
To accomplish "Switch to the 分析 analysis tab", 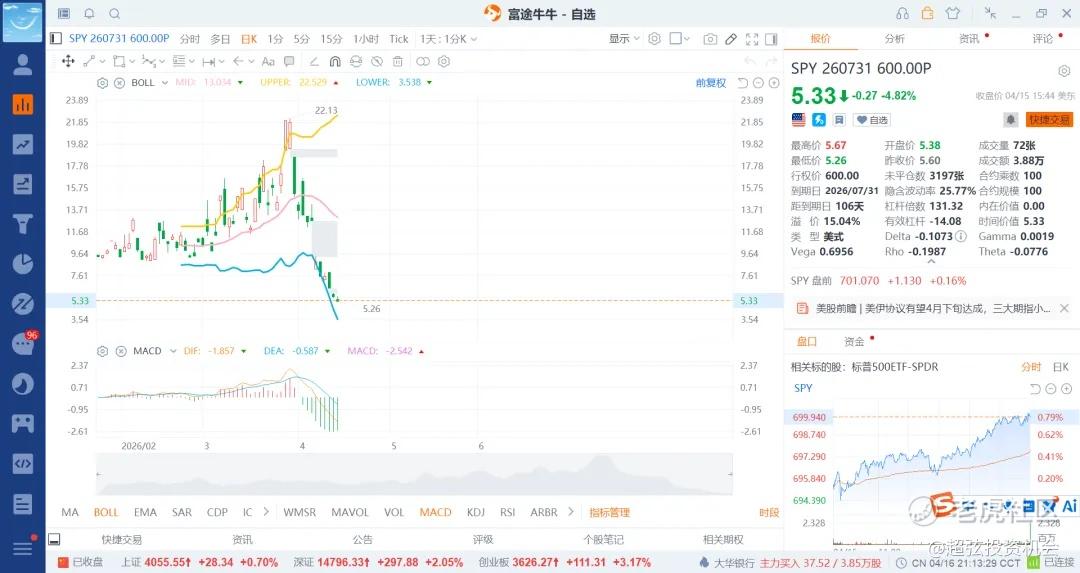I will click(894, 39).
